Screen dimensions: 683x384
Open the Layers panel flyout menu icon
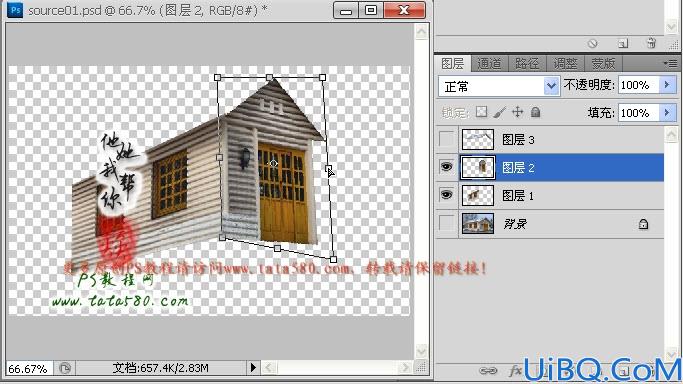click(670, 64)
